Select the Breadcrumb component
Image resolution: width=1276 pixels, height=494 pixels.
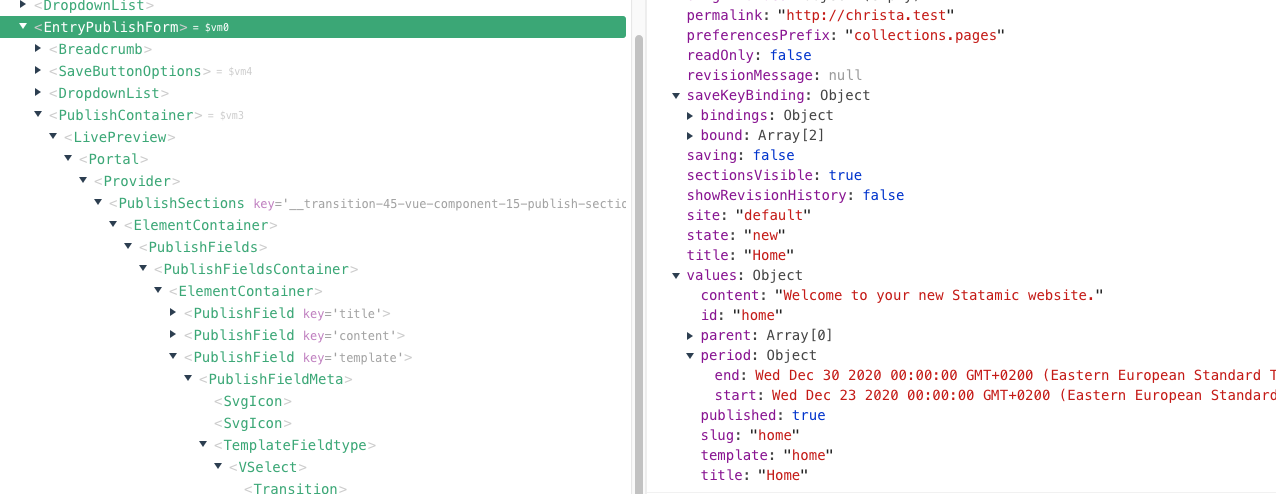pyautogui.click(x=100, y=49)
